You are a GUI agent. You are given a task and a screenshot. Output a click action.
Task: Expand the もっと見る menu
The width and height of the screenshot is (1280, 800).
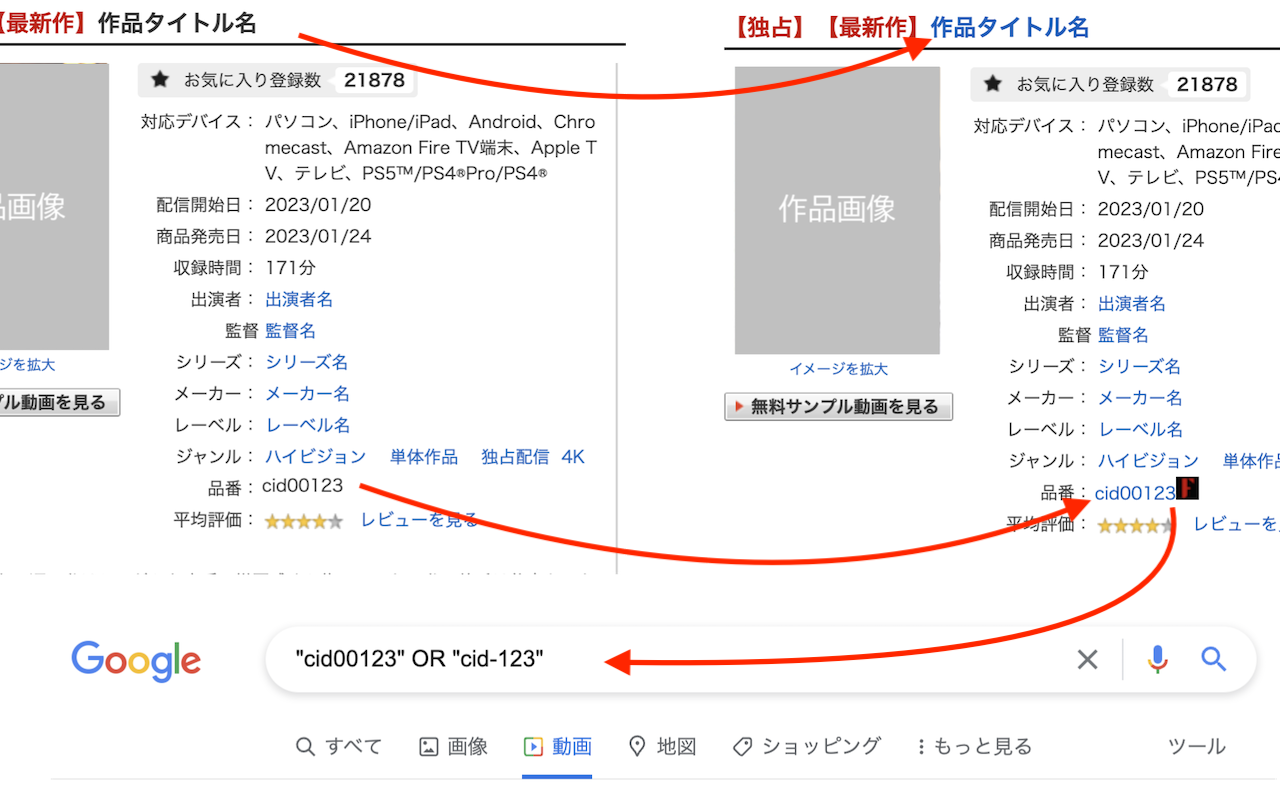974,746
